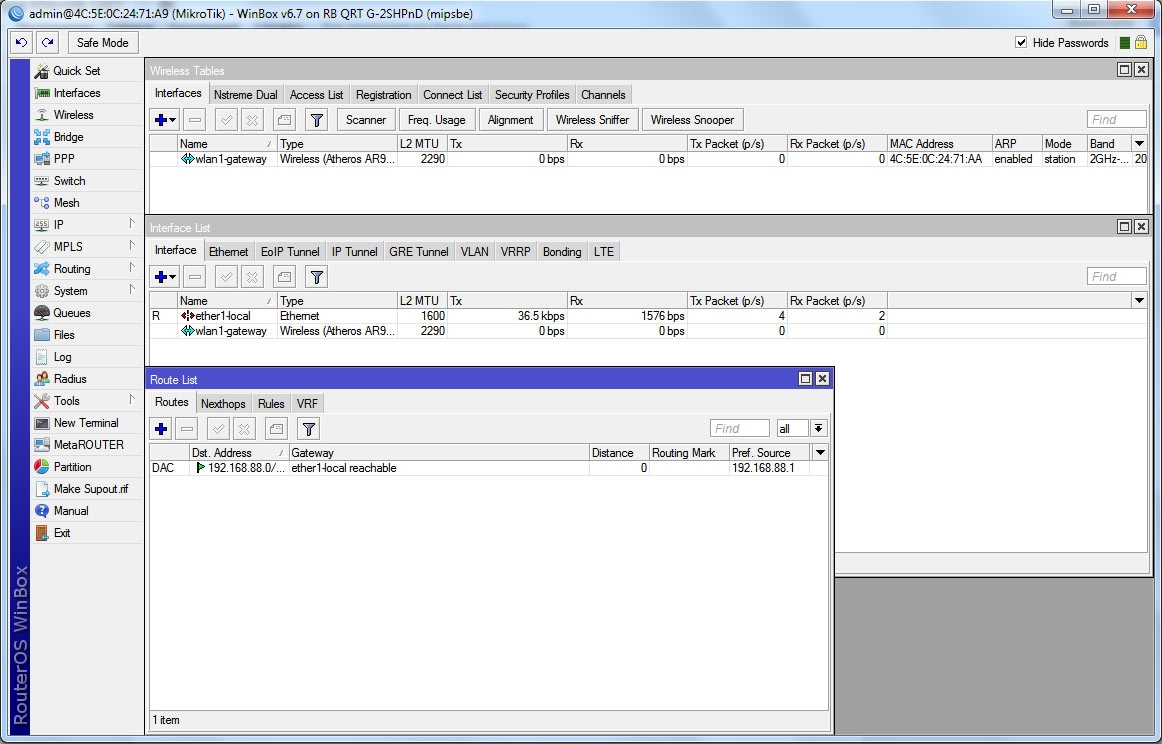1162x744 pixels.
Task: Open the column dropdown arrow in Interface List
Action: 1138,301
